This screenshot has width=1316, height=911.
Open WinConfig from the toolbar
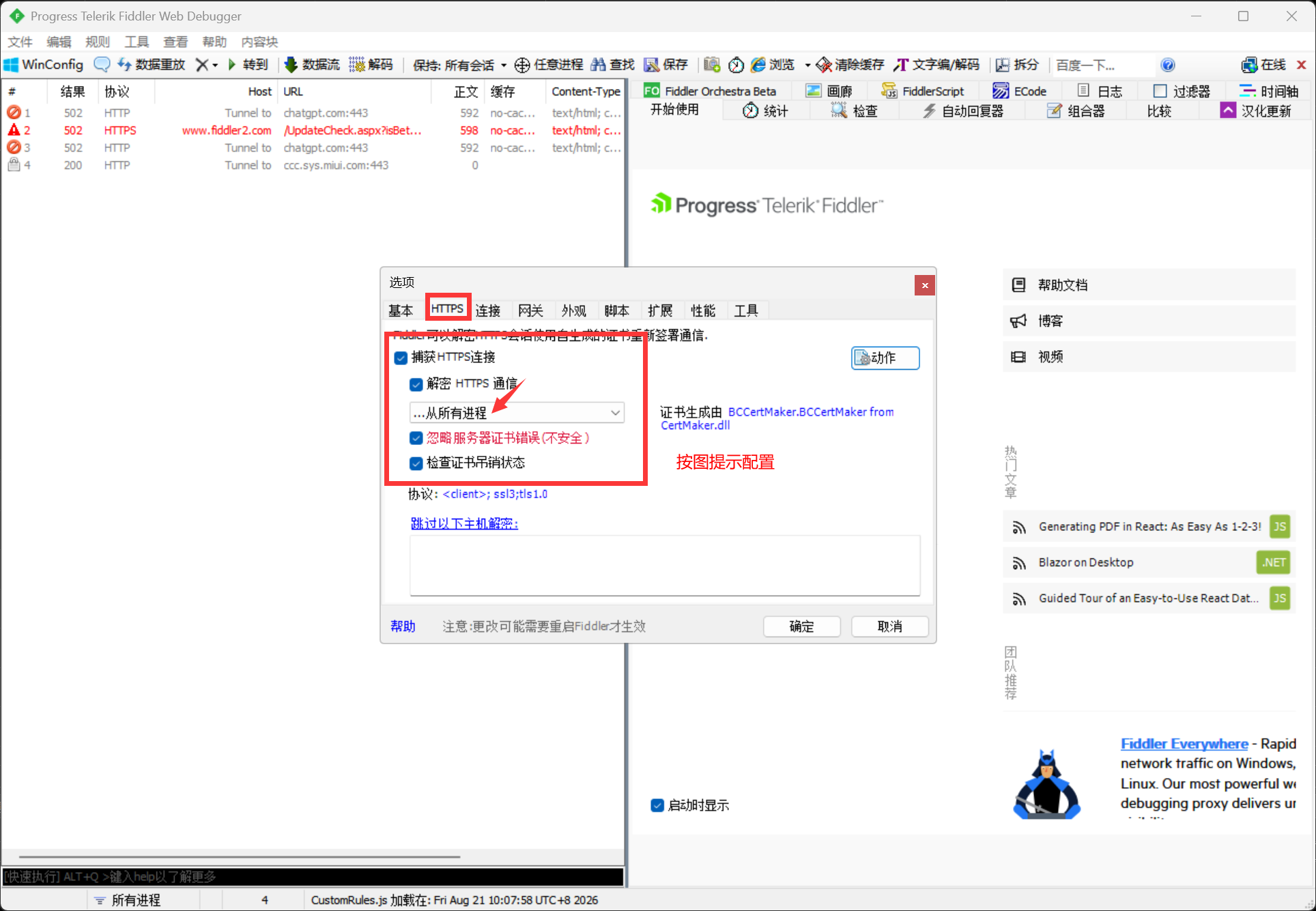44,65
